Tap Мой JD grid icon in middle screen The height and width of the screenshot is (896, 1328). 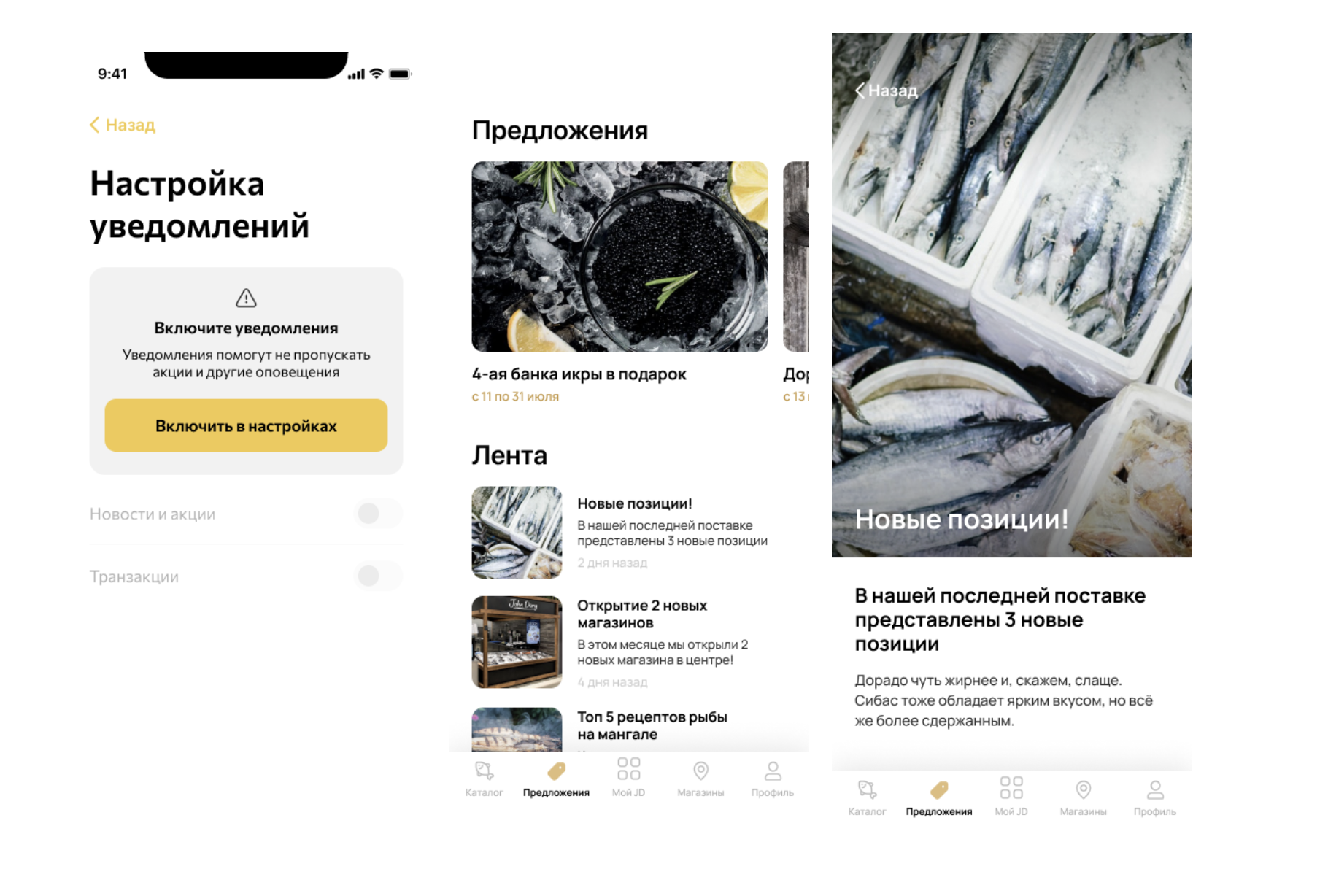click(x=628, y=769)
